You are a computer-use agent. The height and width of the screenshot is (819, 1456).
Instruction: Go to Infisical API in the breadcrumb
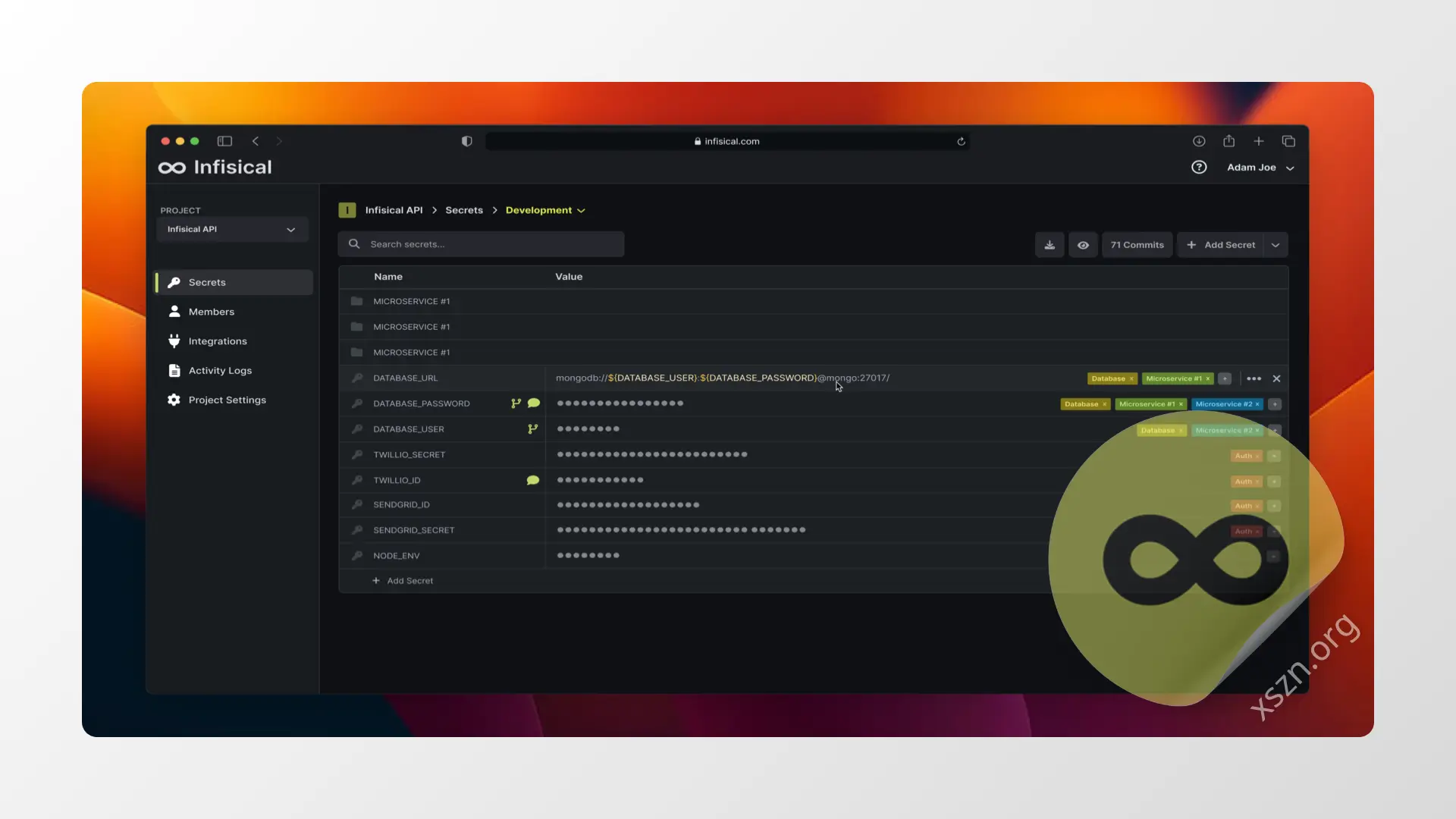click(x=394, y=210)
